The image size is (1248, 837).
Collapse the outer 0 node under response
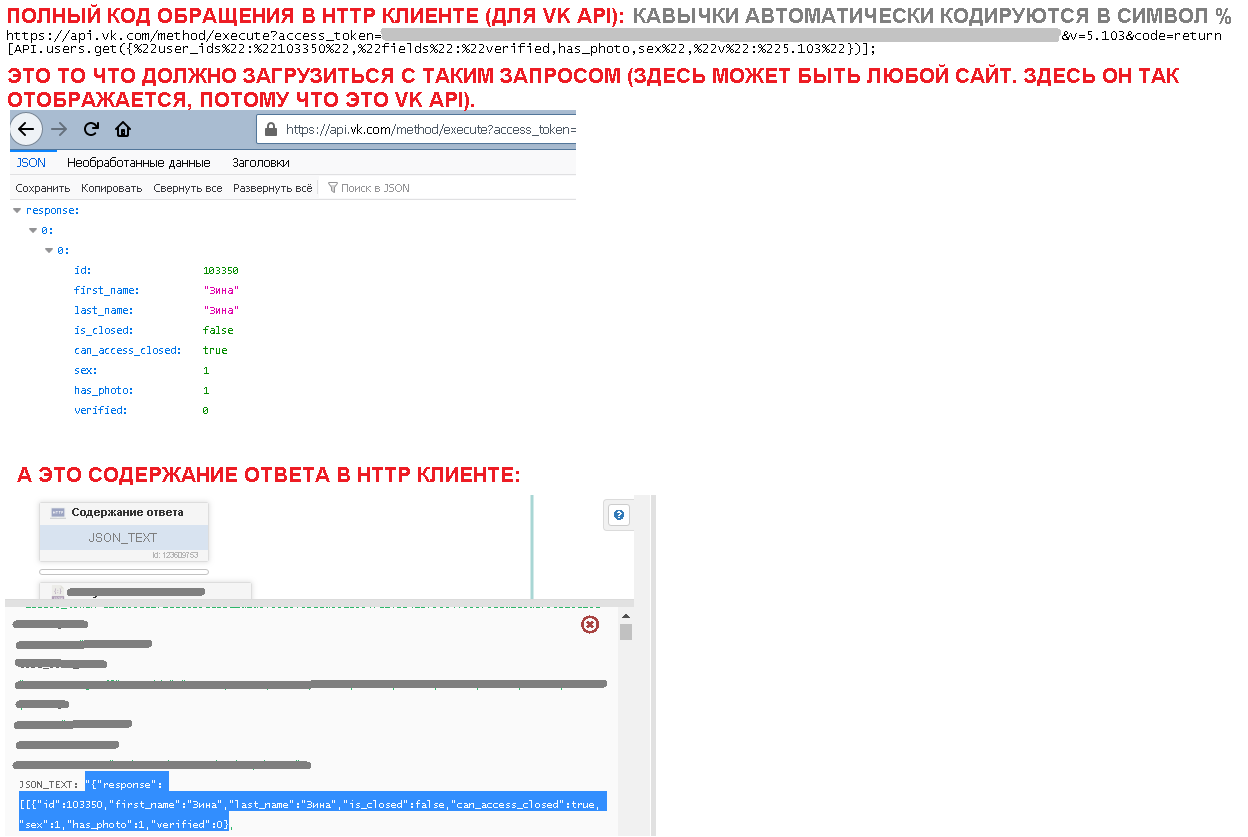click(x=33, y=230)
